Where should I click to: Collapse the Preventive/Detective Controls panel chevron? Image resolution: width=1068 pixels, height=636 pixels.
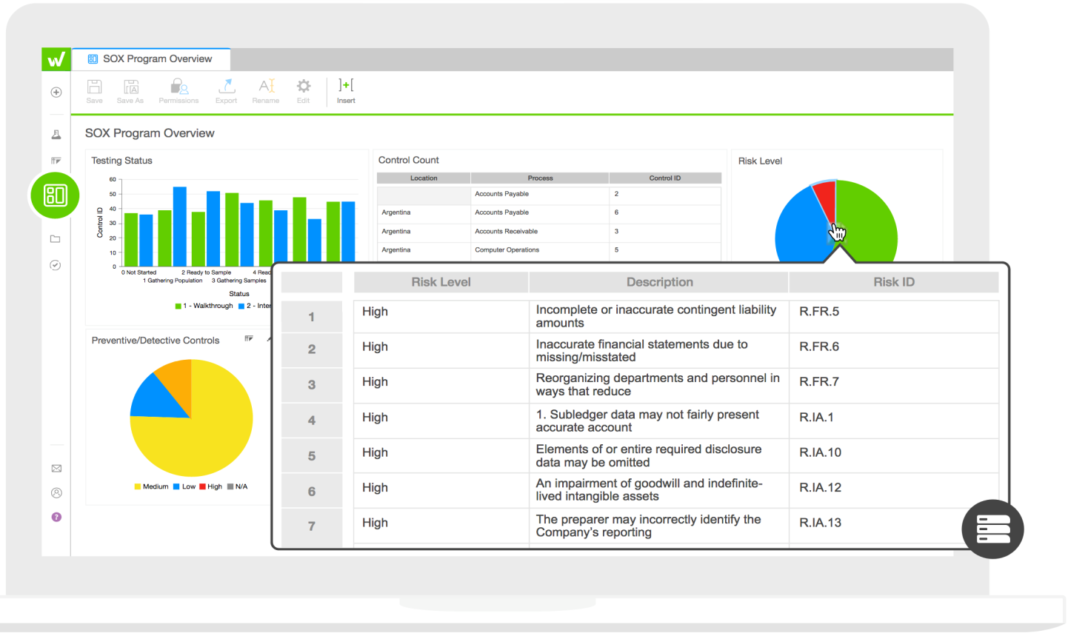point(270,340)
